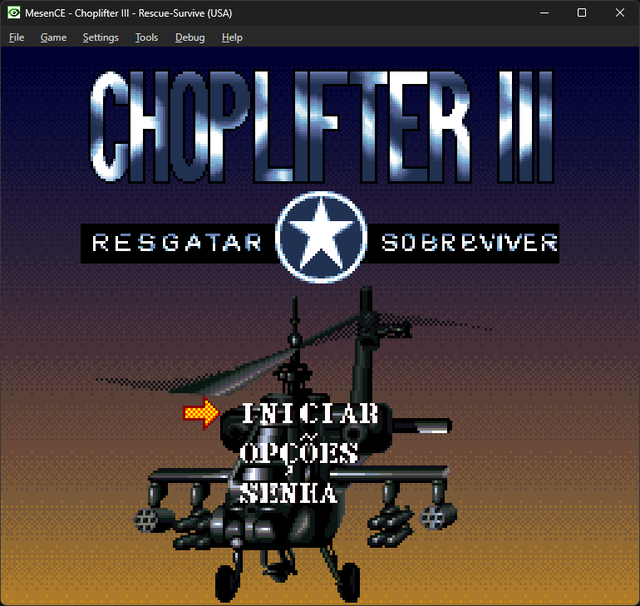Click the RESGATAR subtitle text
640x606 pixels.
[176, 243]
